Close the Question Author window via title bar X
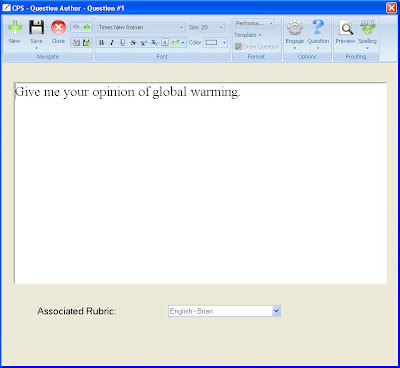400x368 pixels. [x=391, y=7]
